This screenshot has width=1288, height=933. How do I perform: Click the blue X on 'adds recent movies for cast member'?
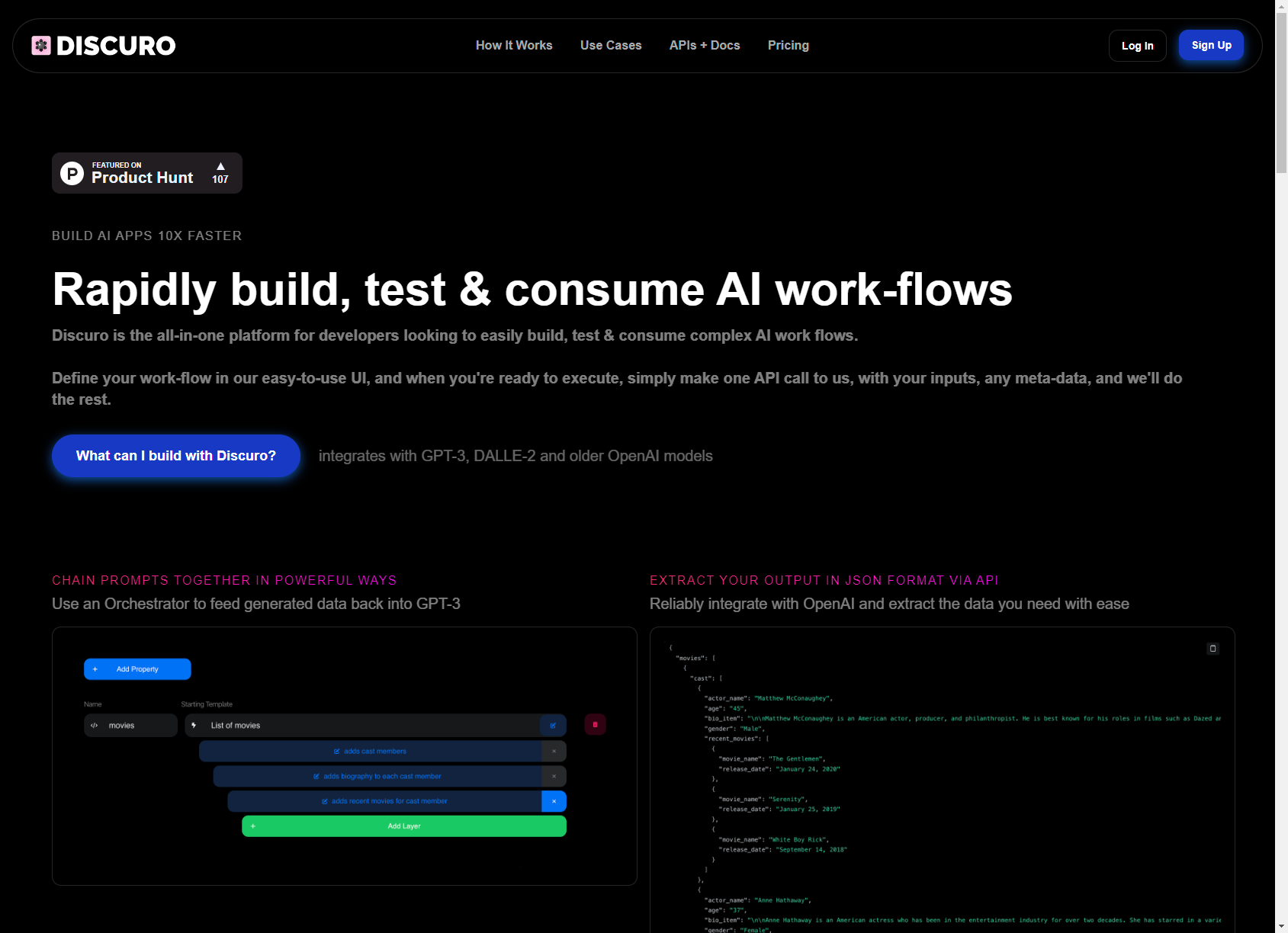(x=554, y=802)
